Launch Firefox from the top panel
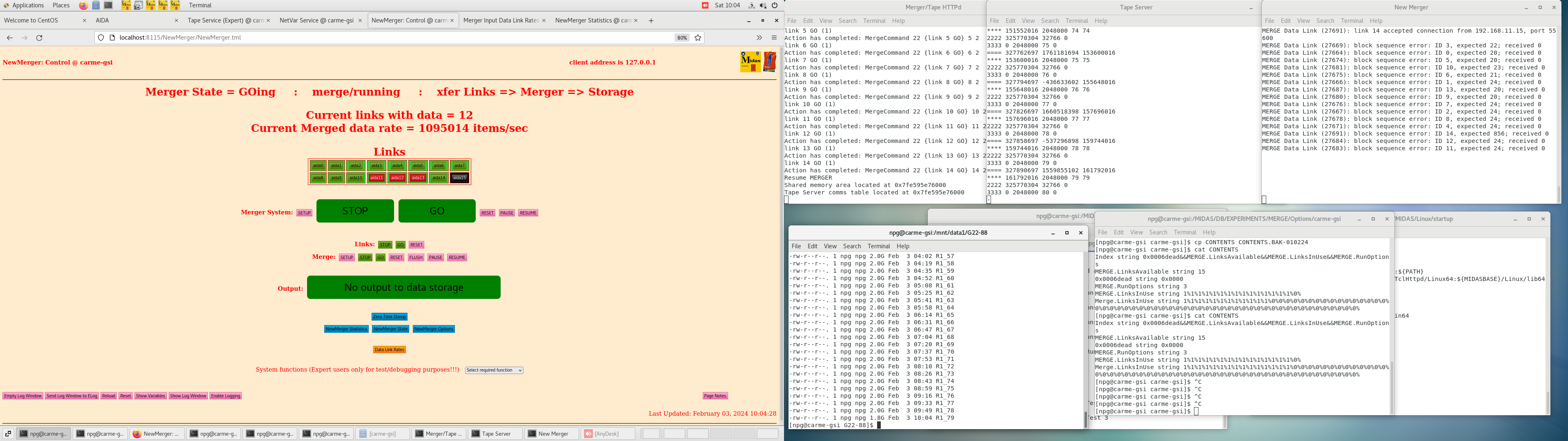Image resolution: width=1568 pixels, height=441 pixels. coord(83,5)
